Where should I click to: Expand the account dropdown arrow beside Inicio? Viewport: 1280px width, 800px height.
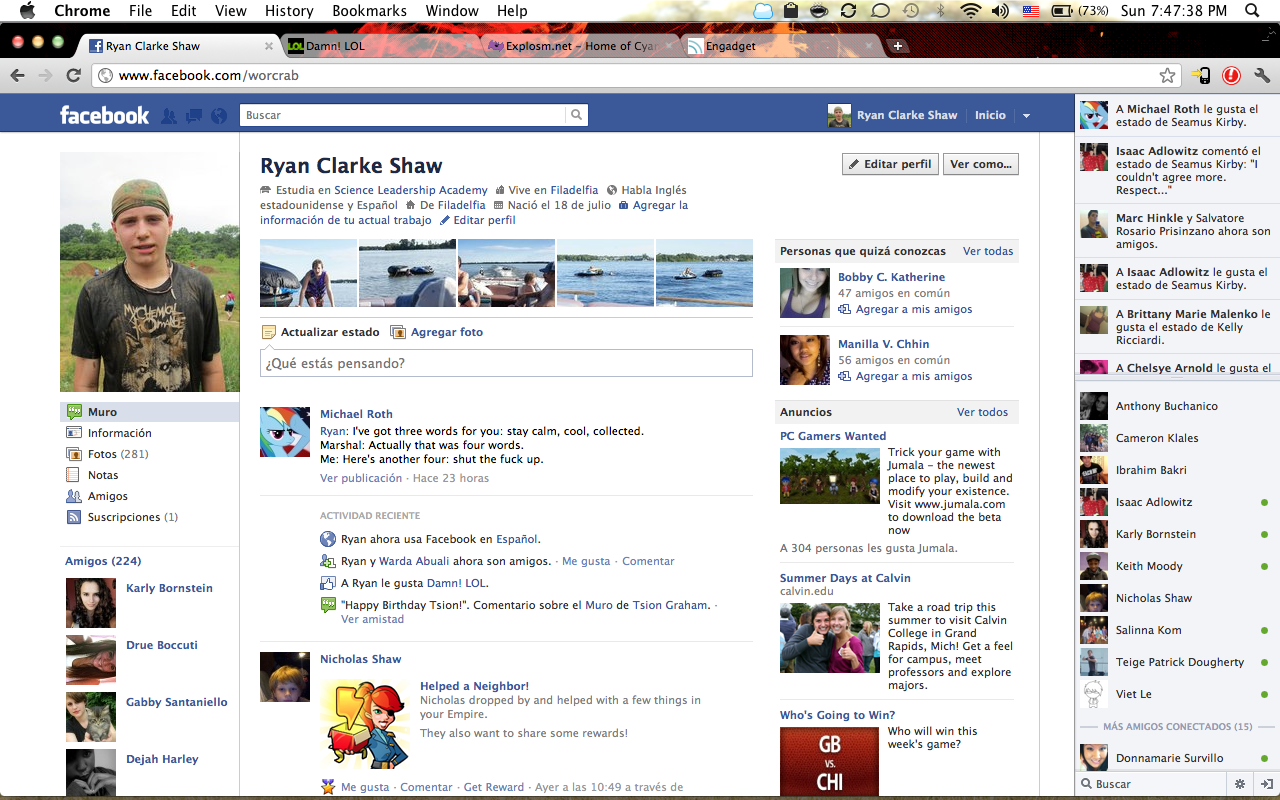(1026, 116)
